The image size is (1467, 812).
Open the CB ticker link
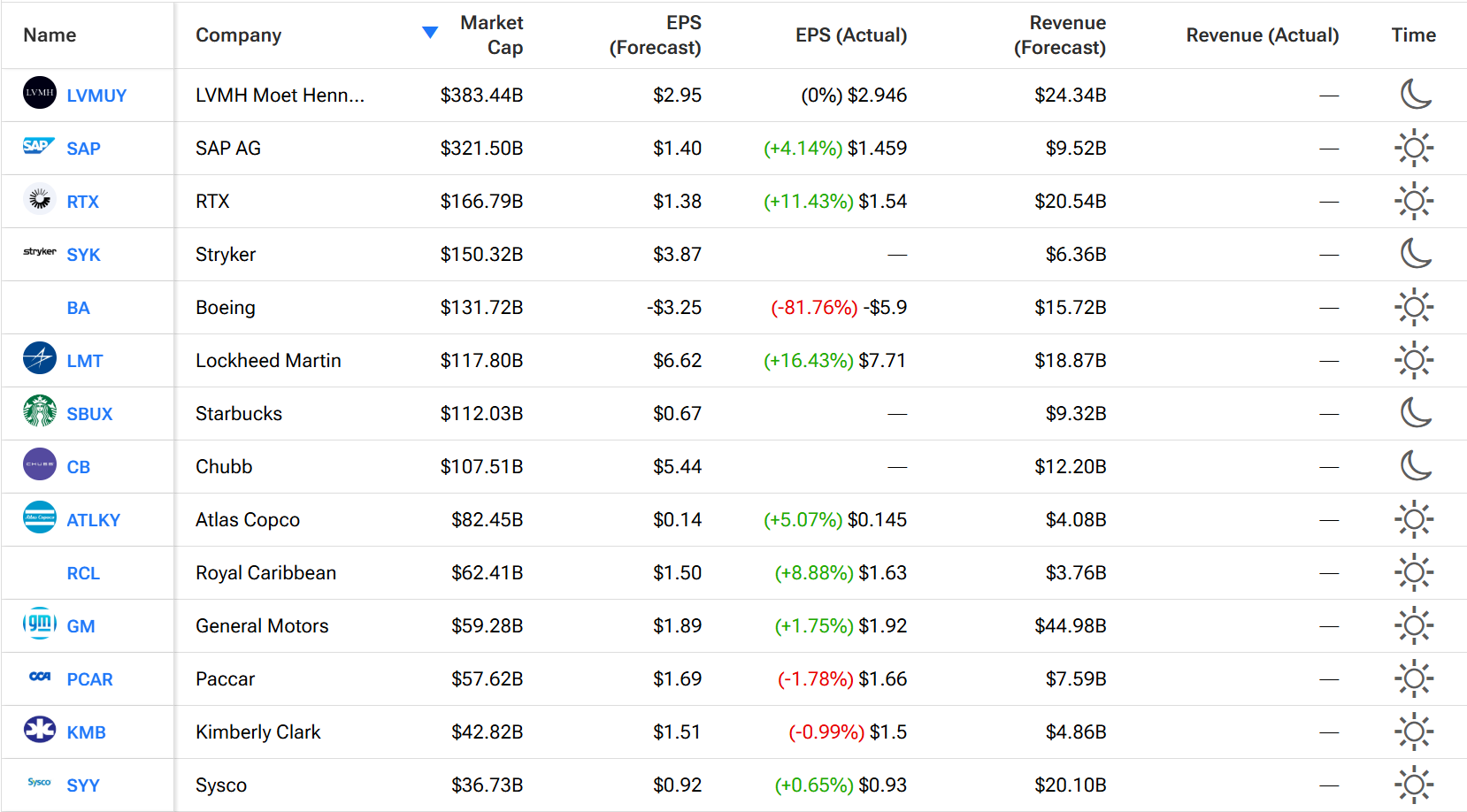(78, 467)
